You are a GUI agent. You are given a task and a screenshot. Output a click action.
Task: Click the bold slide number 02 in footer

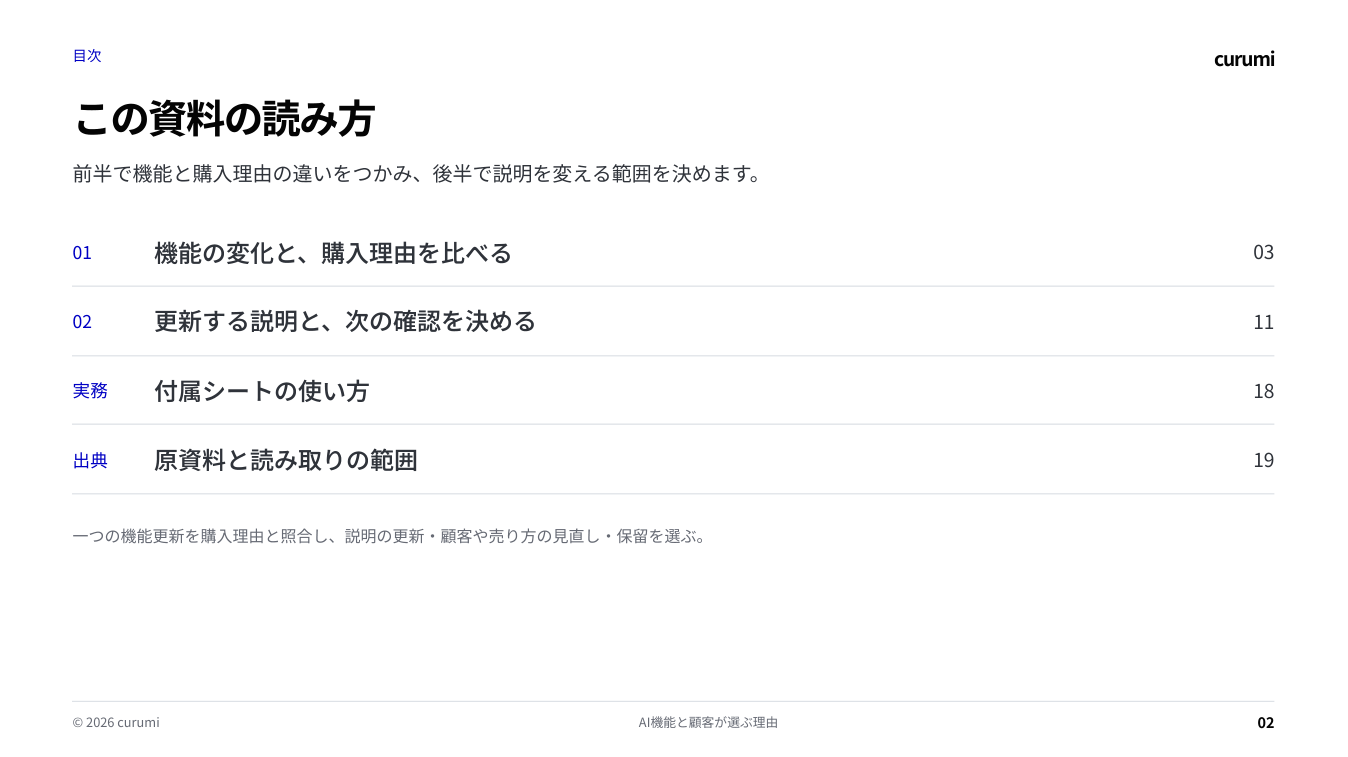(x=1265, y=723)
